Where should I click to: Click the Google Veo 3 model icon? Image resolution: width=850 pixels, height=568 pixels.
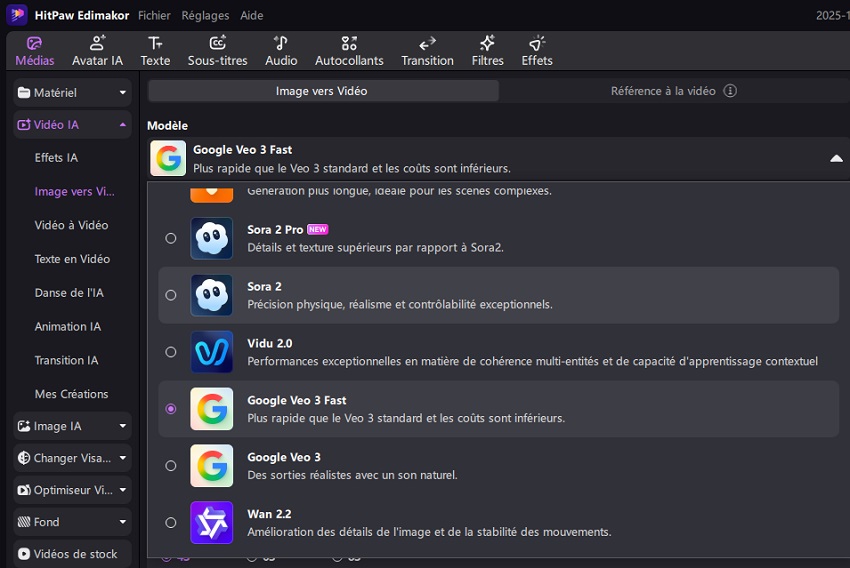pos(211,466)
